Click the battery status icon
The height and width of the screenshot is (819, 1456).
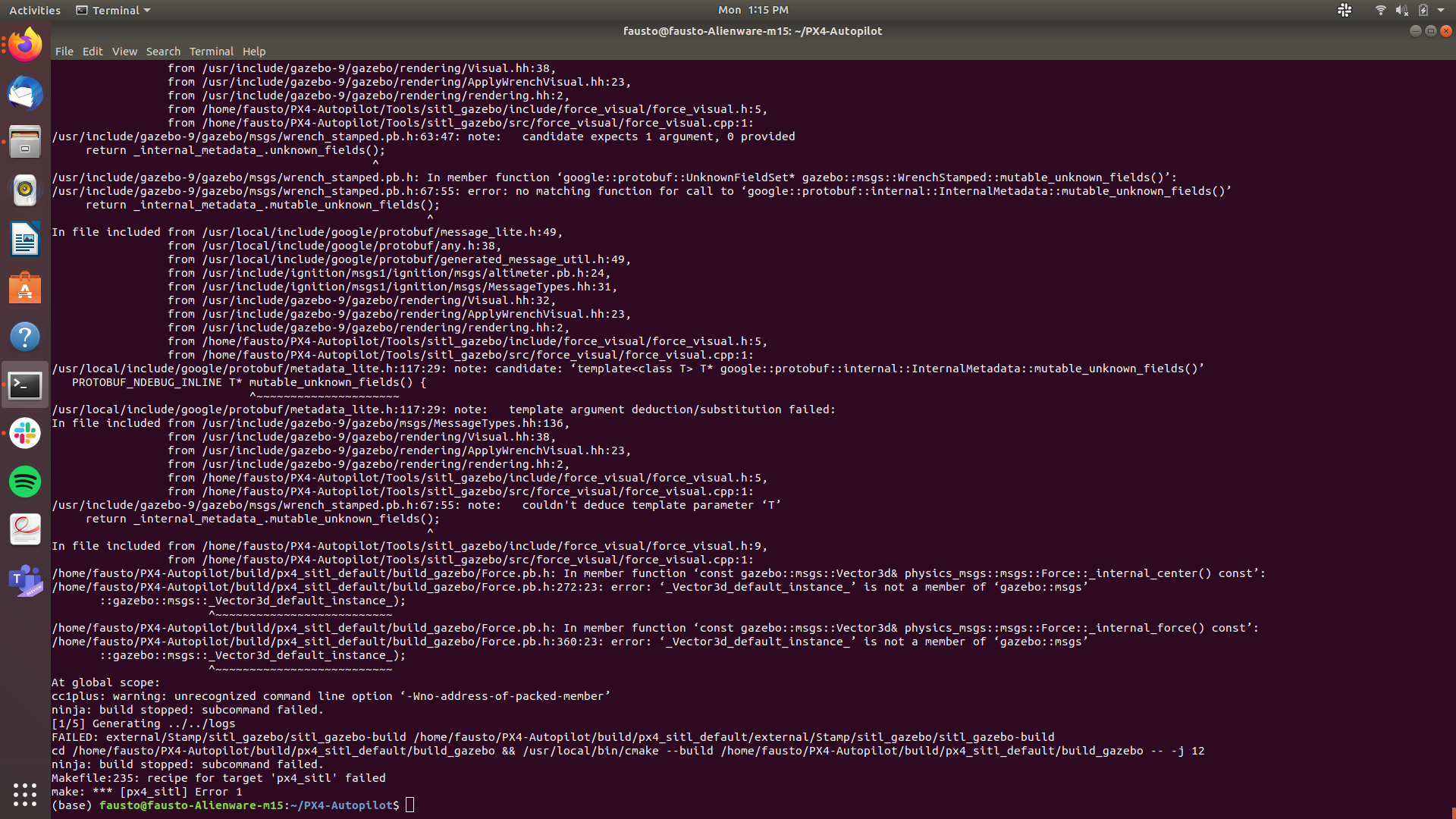point(1424,10)
